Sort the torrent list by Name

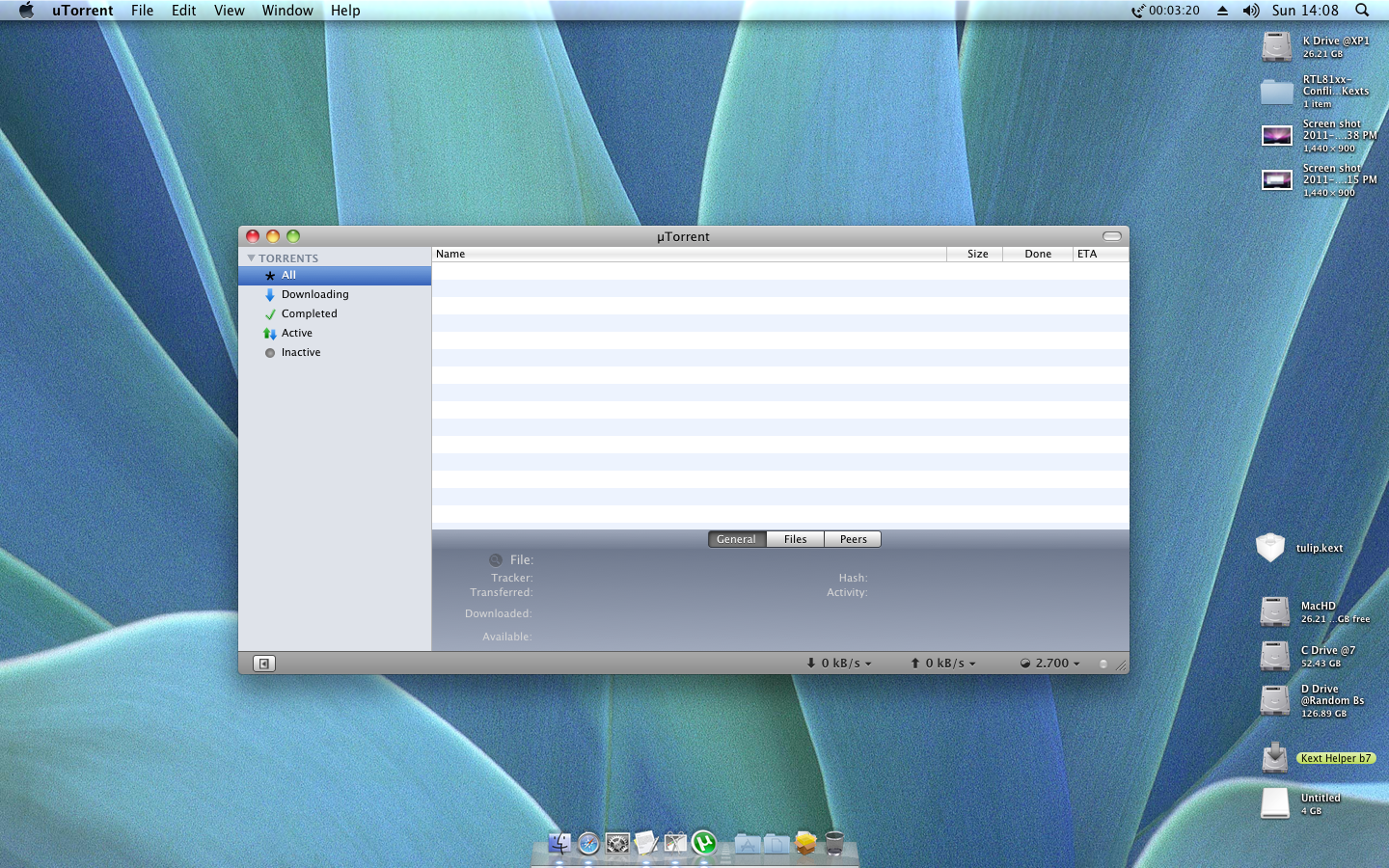689,254
